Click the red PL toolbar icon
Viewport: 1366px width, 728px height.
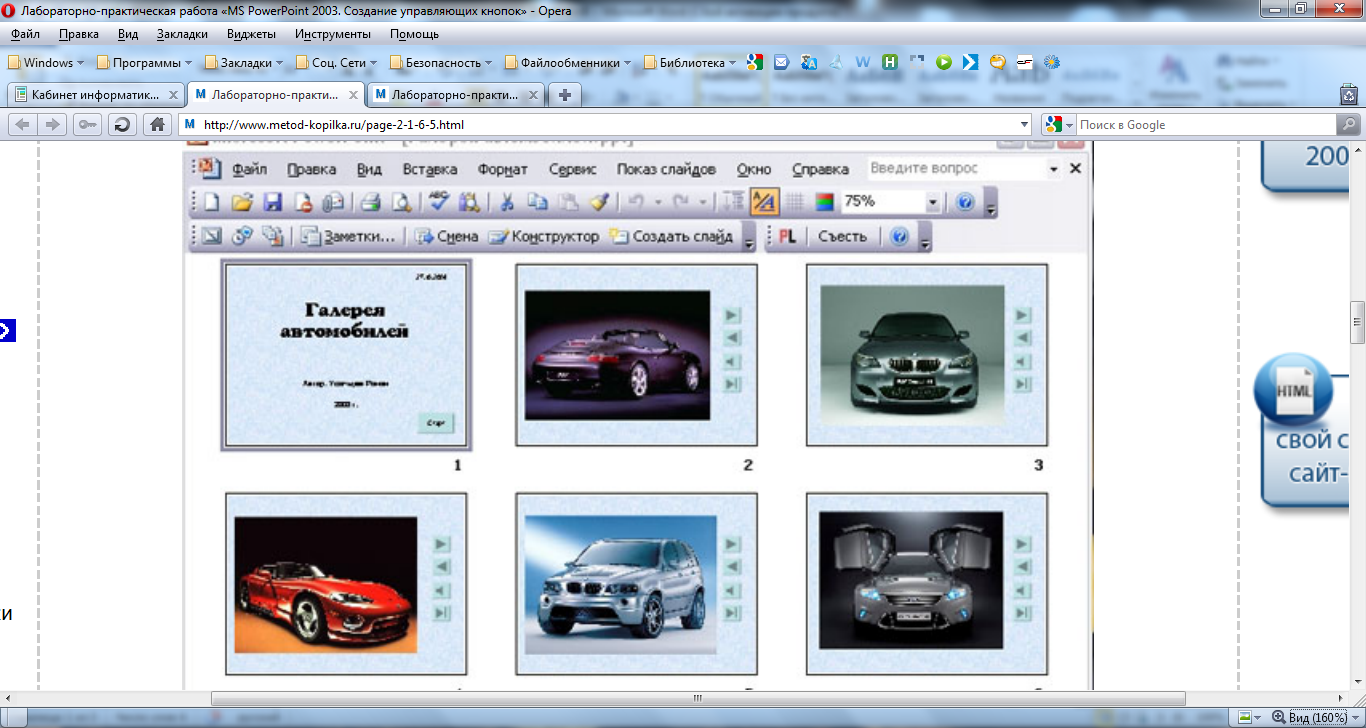787,237
